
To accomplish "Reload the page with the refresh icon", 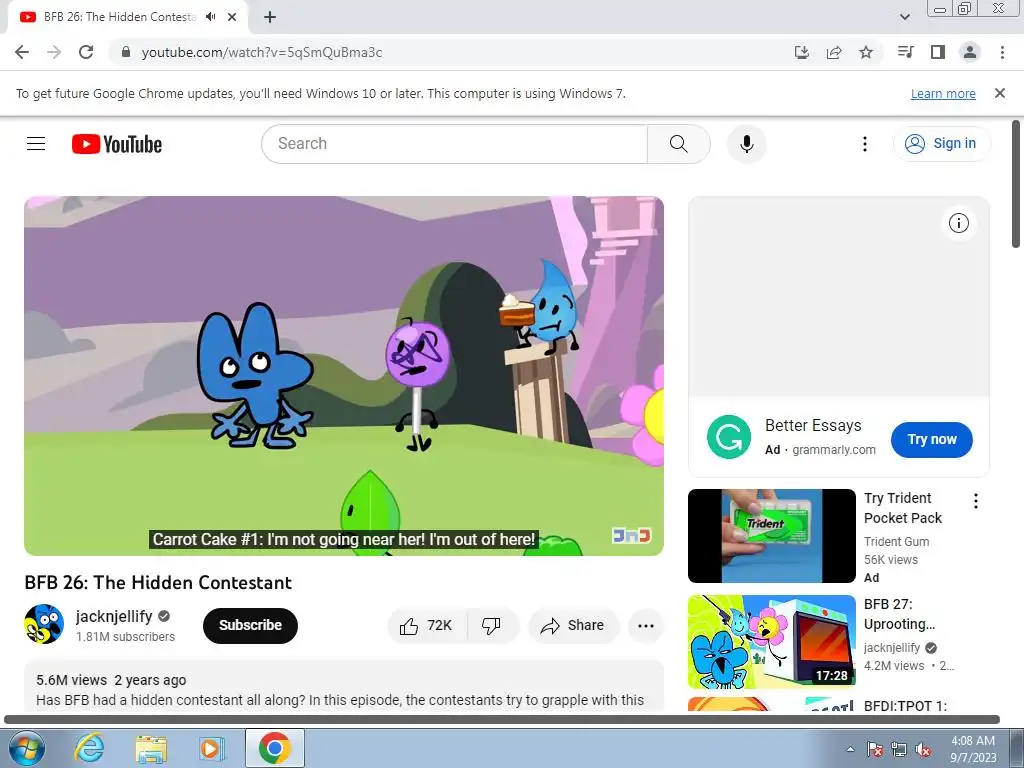I will click(x=86, y=52).
